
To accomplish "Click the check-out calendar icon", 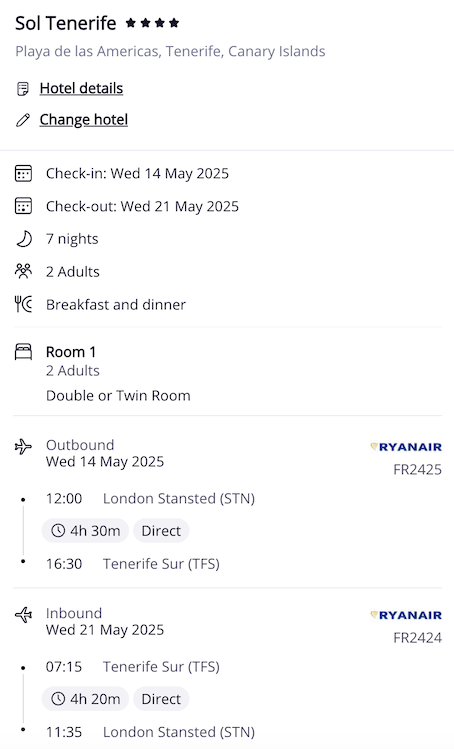I will [x=23, y=206].
